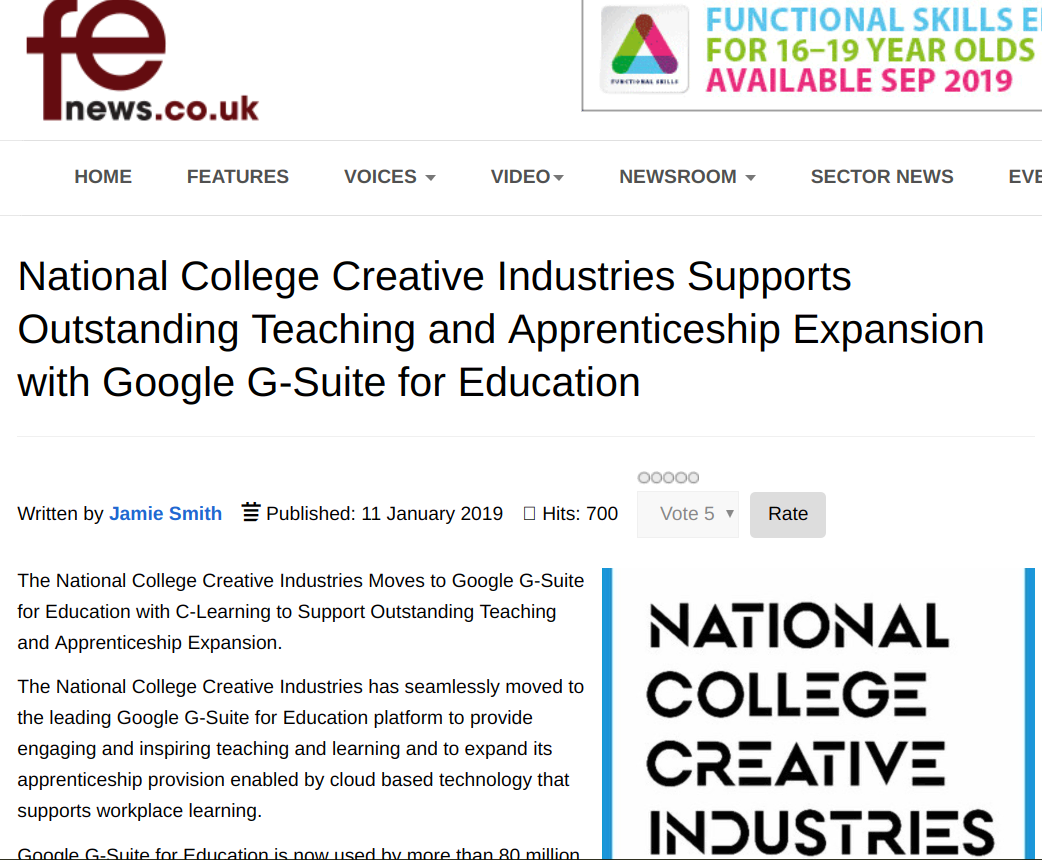Open the partially visible Events menu item

1024,177
